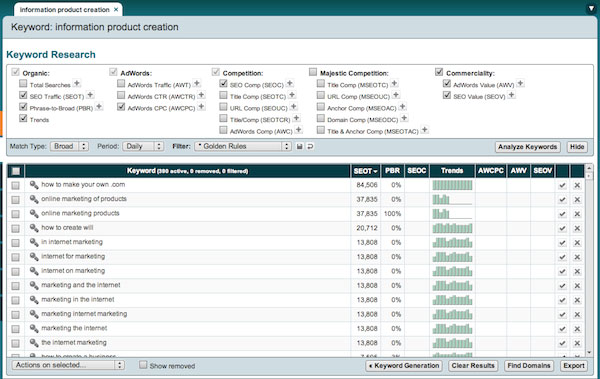Click the Find Domains button
This screenshot has width=600, height=379.
pyautogui.click(x=529, y=366)
